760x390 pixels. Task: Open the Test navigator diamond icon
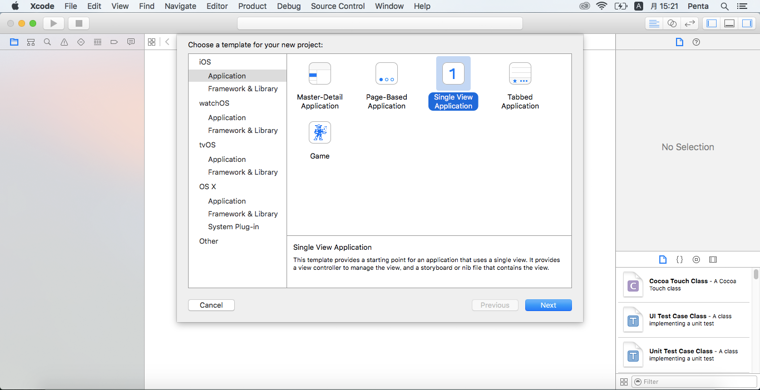[x=81, y=42]
